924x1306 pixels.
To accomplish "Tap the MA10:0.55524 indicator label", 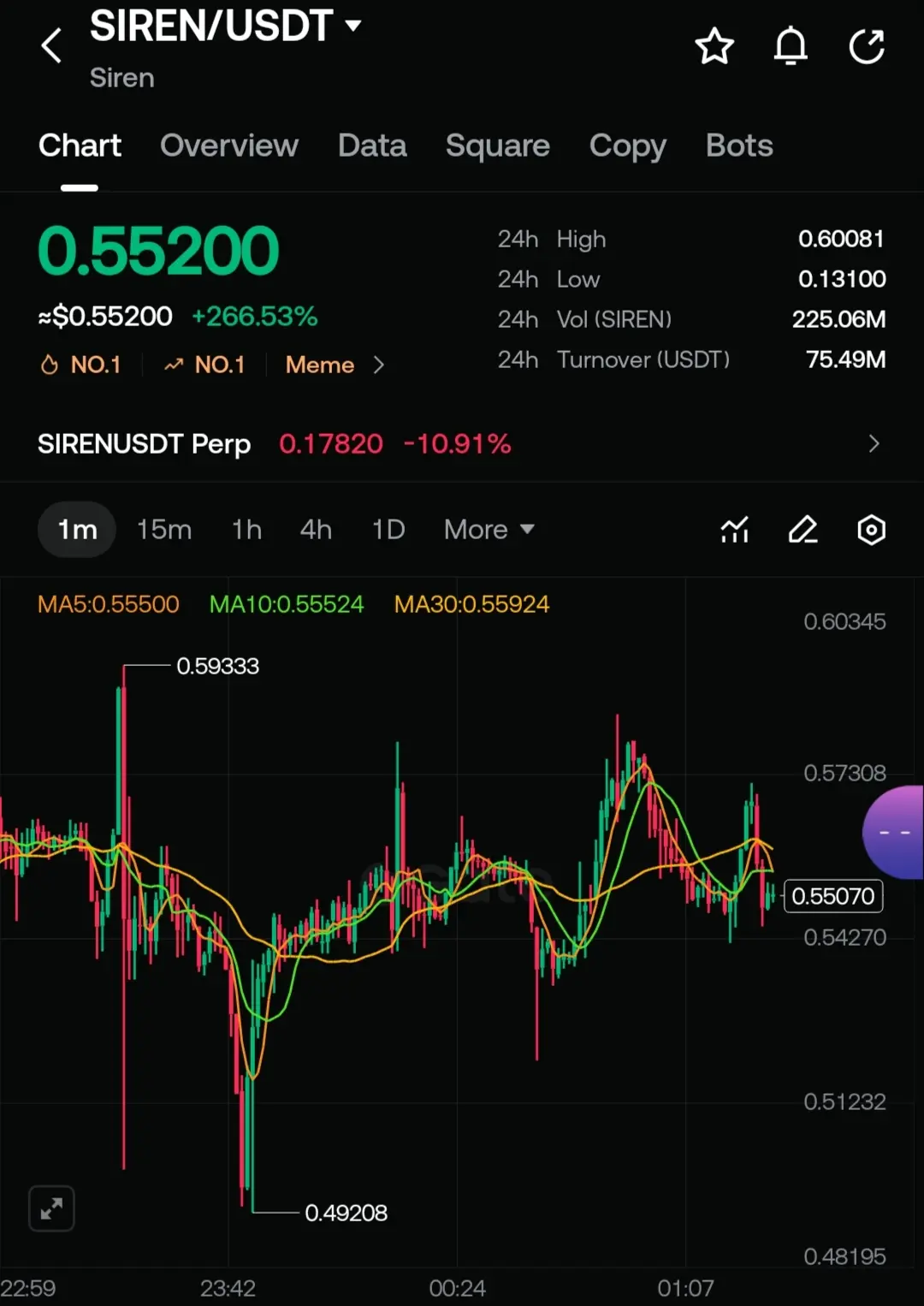I will (x=287, y=604).
